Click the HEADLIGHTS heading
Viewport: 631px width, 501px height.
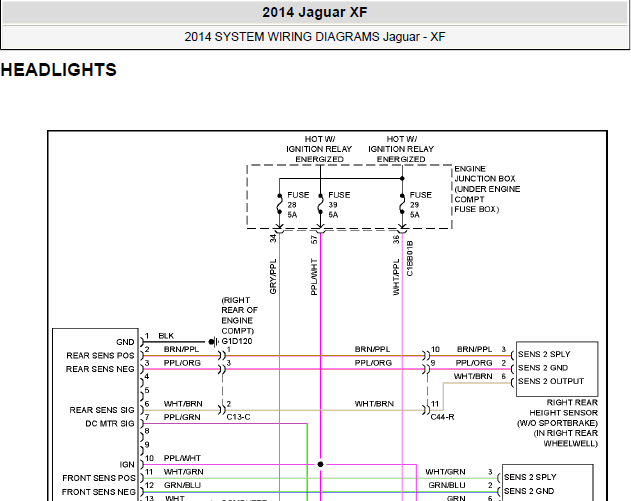point(59,70)
